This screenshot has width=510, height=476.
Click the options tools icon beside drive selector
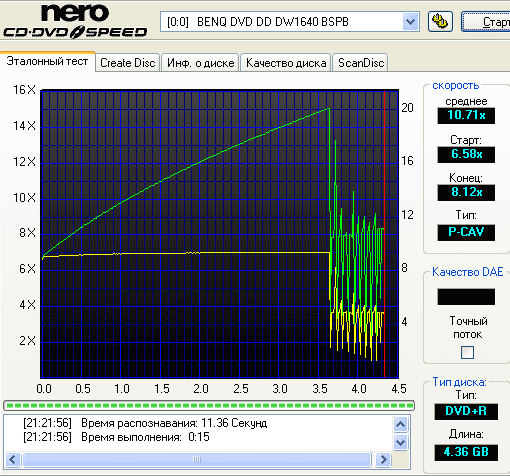440,22
